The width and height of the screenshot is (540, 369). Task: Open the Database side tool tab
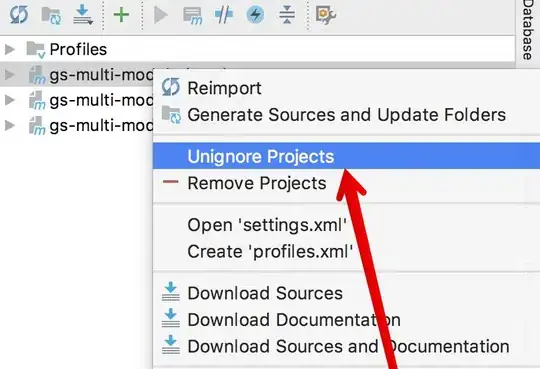coord(528,30)
